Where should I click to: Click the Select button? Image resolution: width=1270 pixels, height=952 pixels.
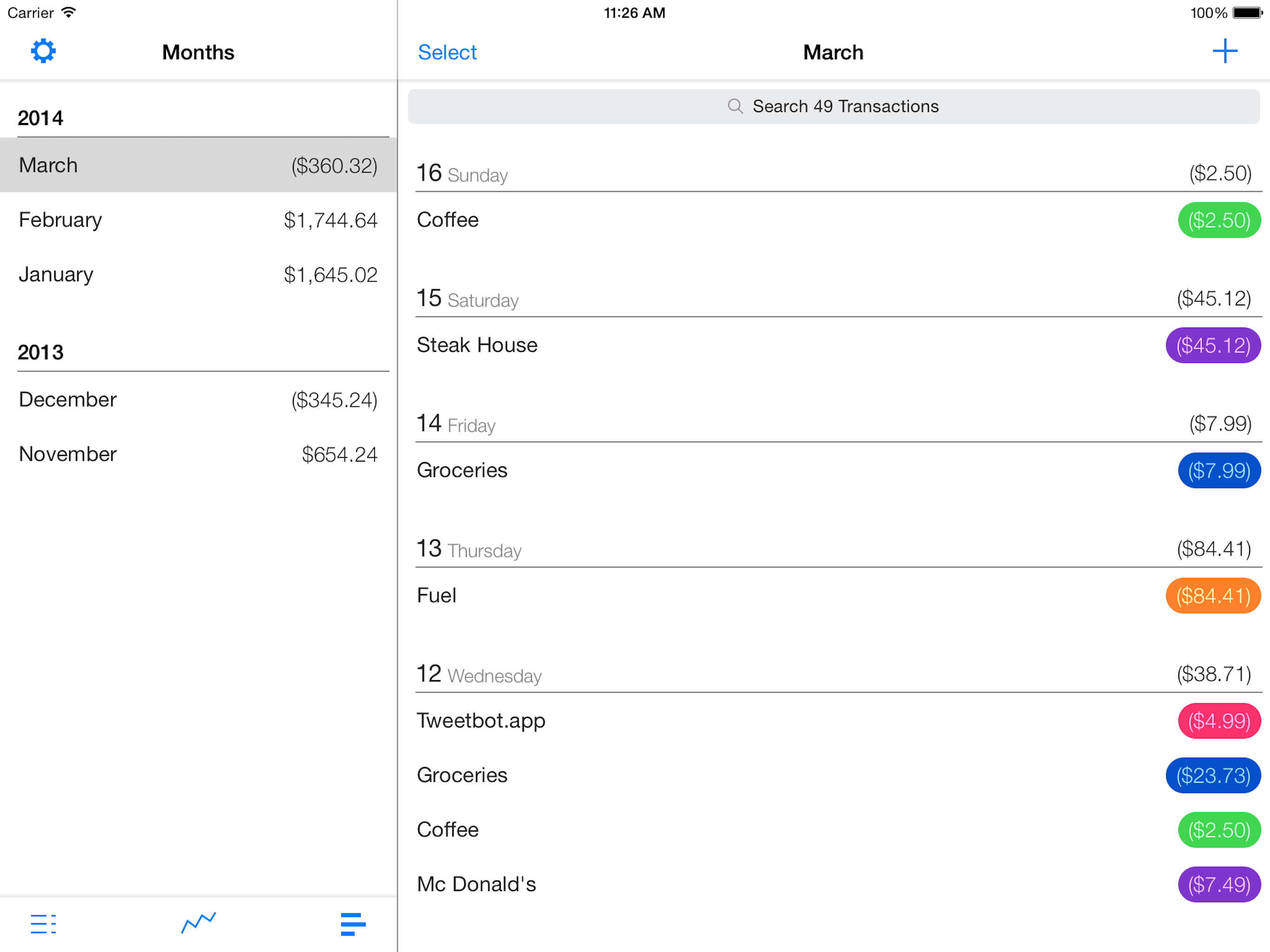click(x=447, y=52)
